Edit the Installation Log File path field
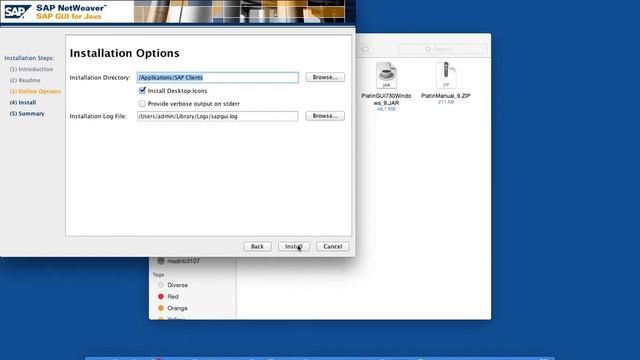The height and width of the screenshot is (360, 640). 218,116
